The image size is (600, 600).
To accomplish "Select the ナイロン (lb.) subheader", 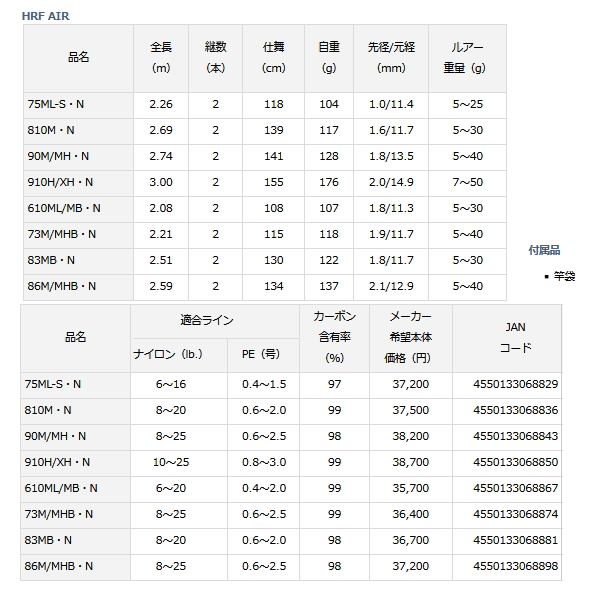I will tap(168, 354).
